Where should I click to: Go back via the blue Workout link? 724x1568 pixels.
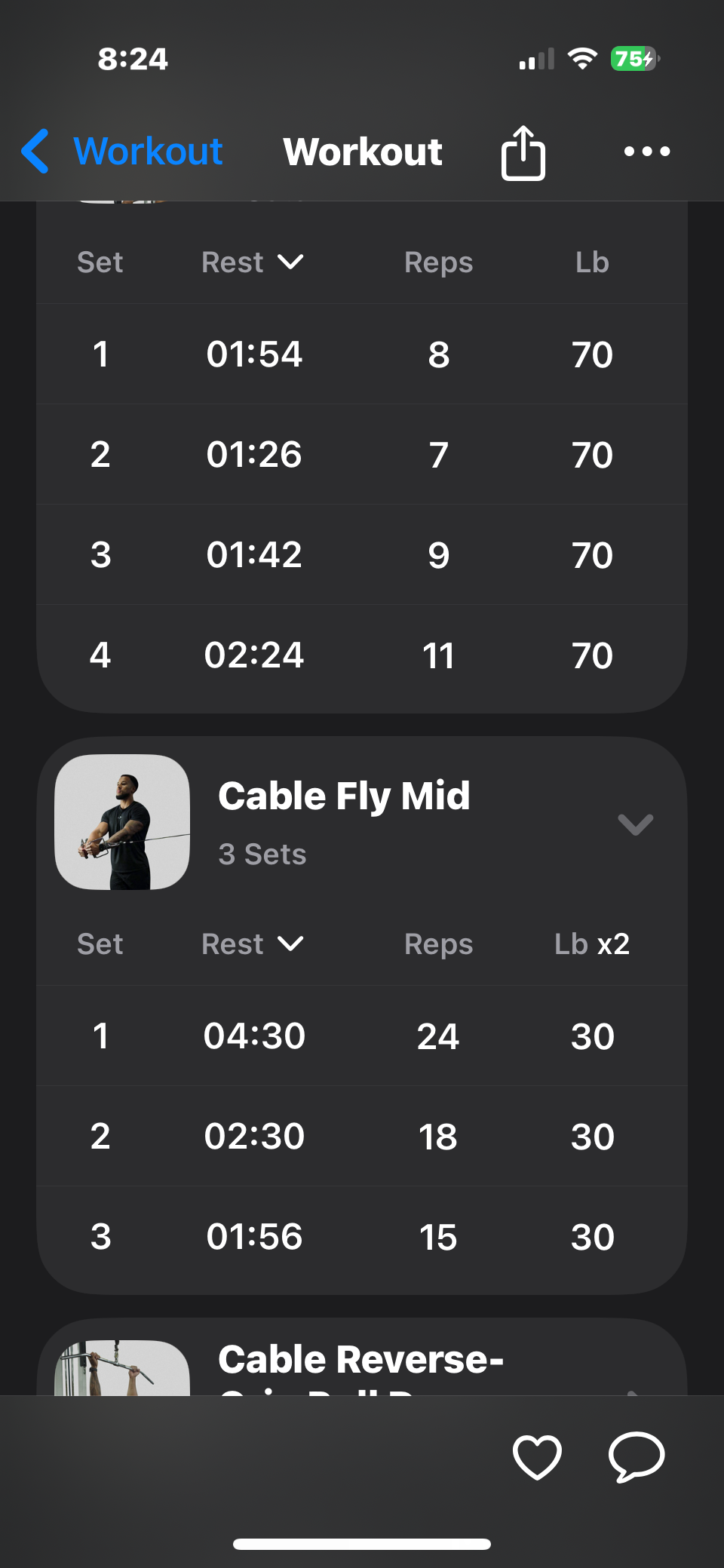click(x=148, y=151)
